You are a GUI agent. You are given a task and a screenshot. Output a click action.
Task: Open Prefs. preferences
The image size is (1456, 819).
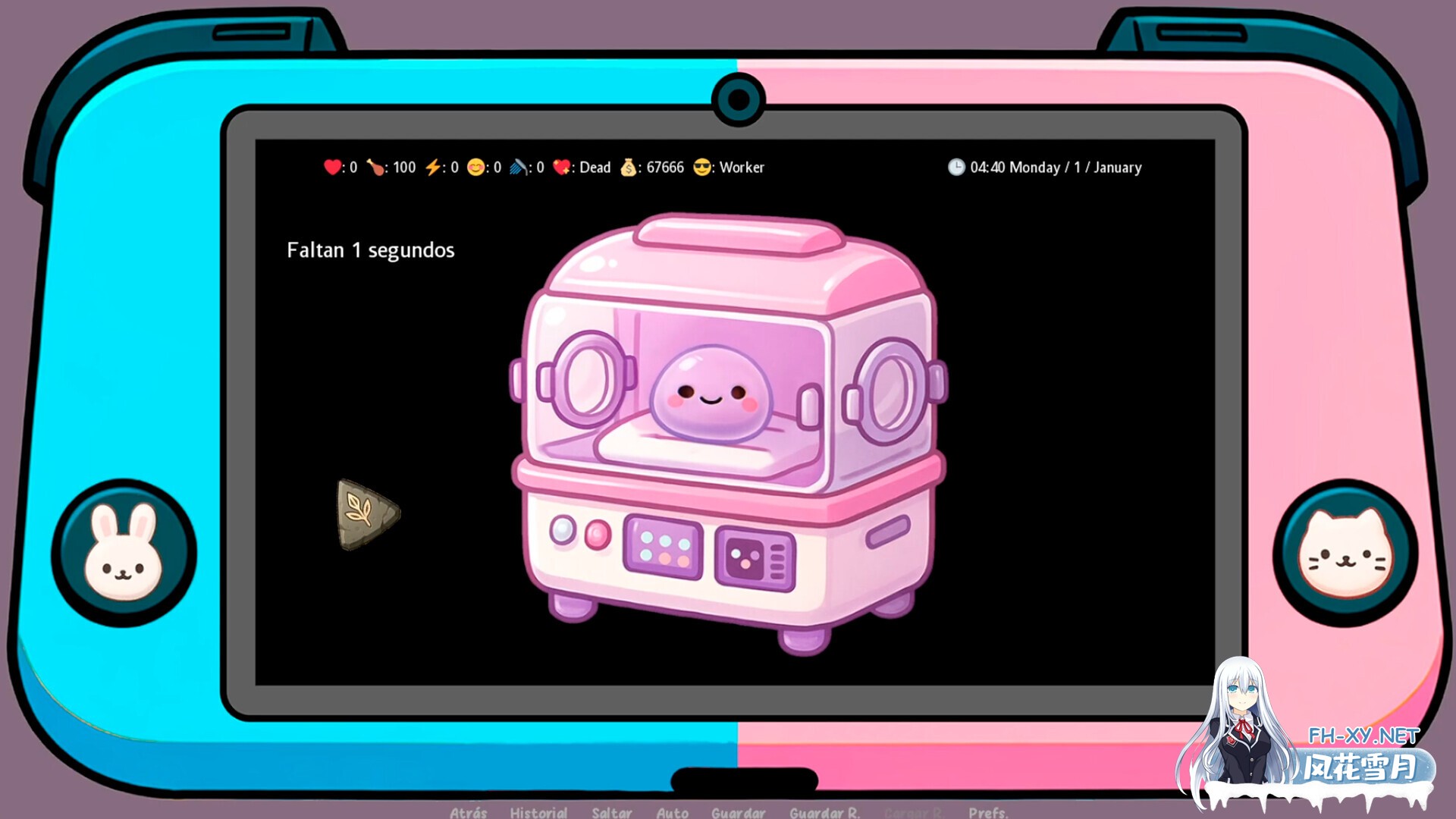988,812
